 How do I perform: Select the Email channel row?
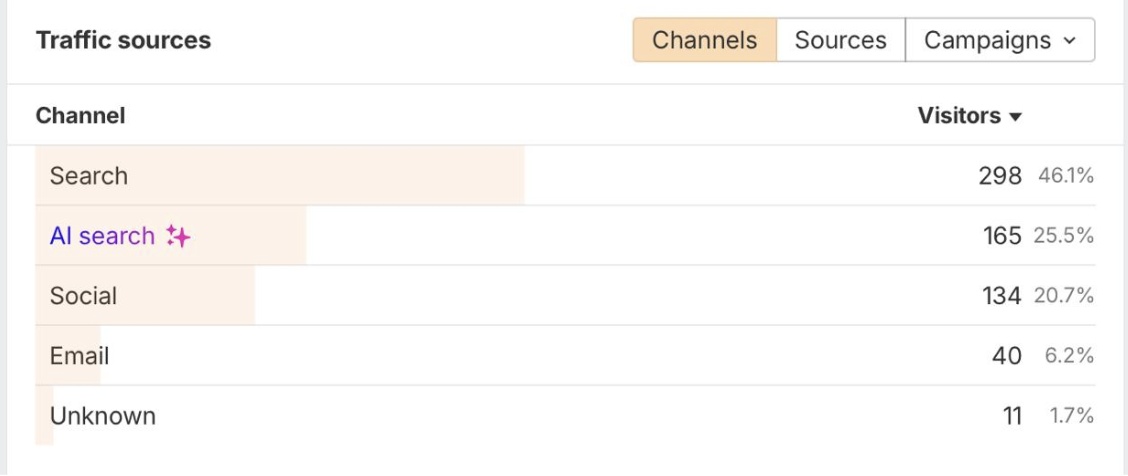[79, 356]
